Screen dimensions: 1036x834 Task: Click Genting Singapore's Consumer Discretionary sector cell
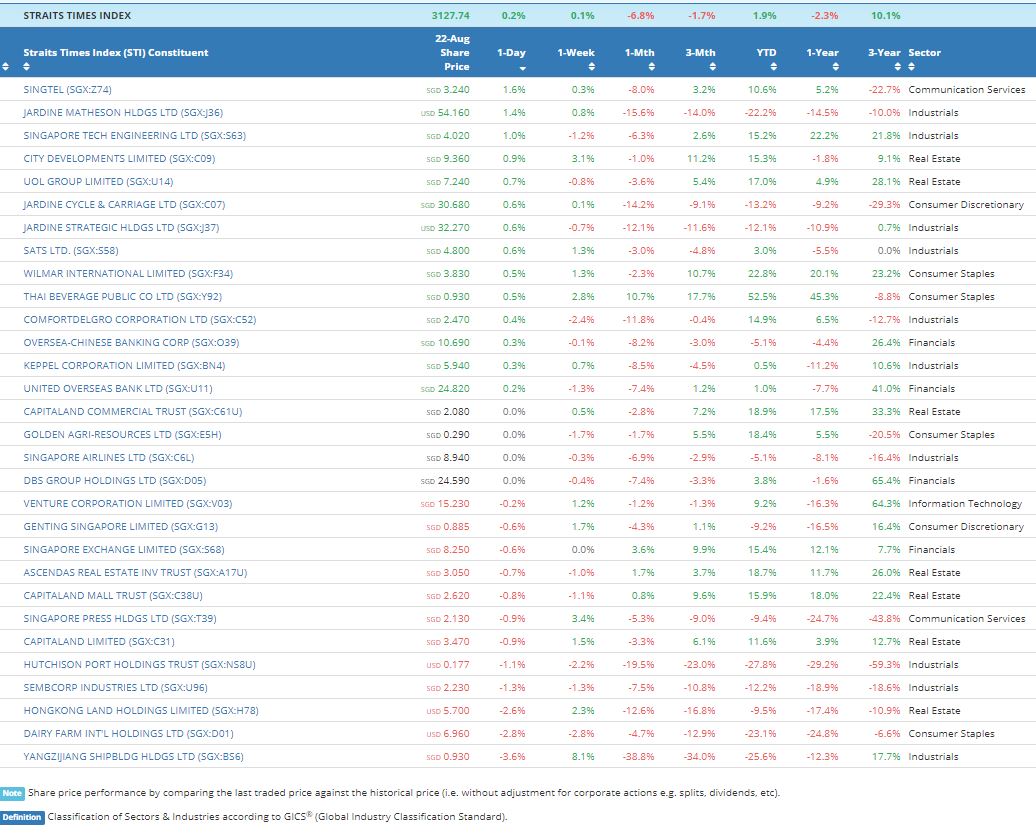point(966,526)
